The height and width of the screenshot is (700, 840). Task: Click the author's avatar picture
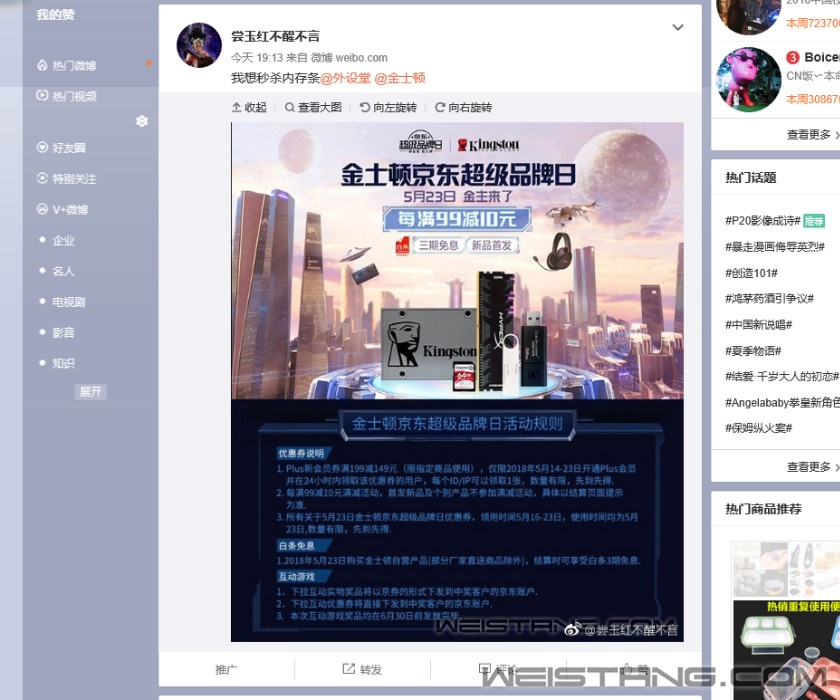pos(199,45)
